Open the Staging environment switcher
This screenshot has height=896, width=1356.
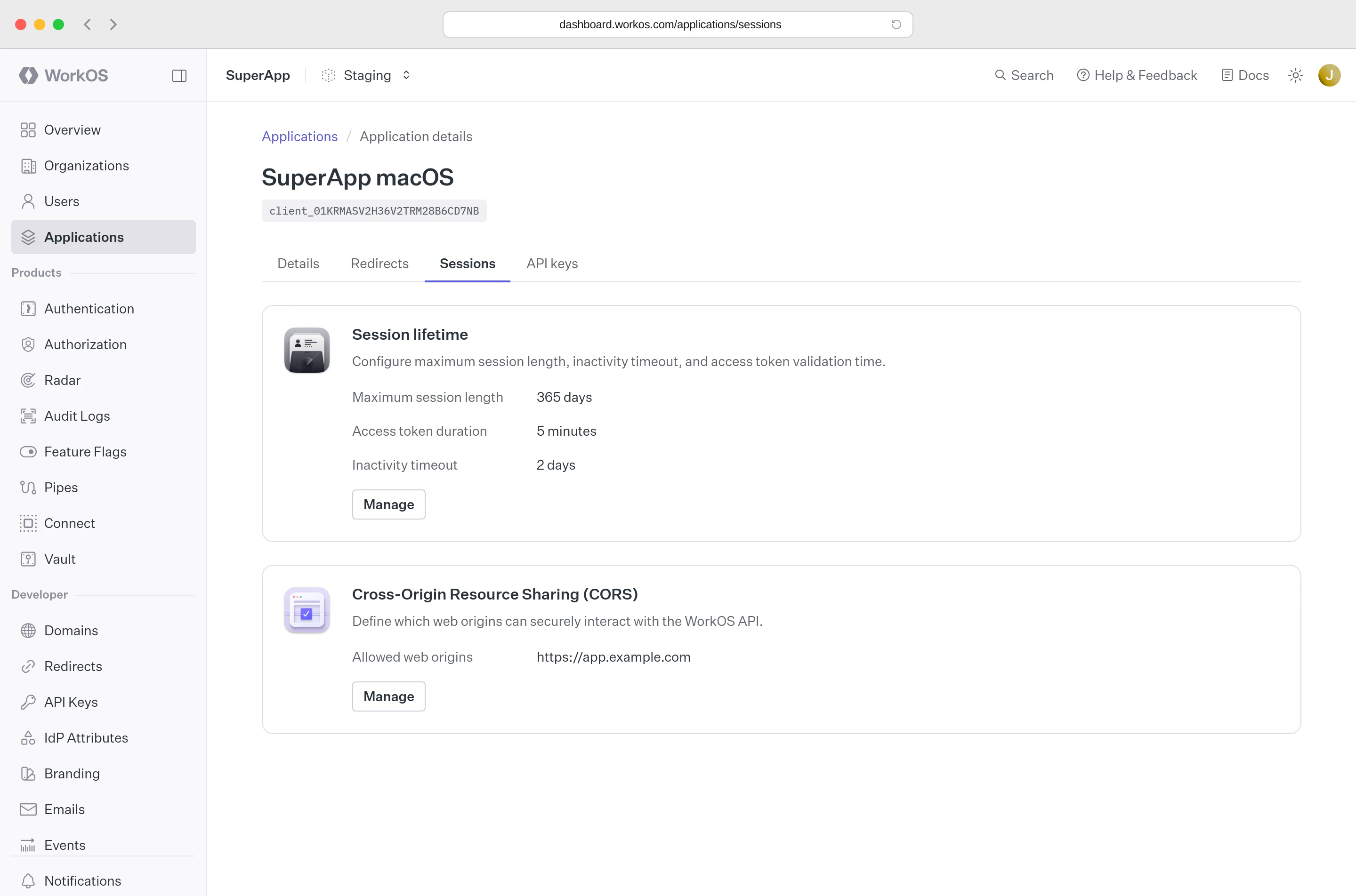[366, 75]
